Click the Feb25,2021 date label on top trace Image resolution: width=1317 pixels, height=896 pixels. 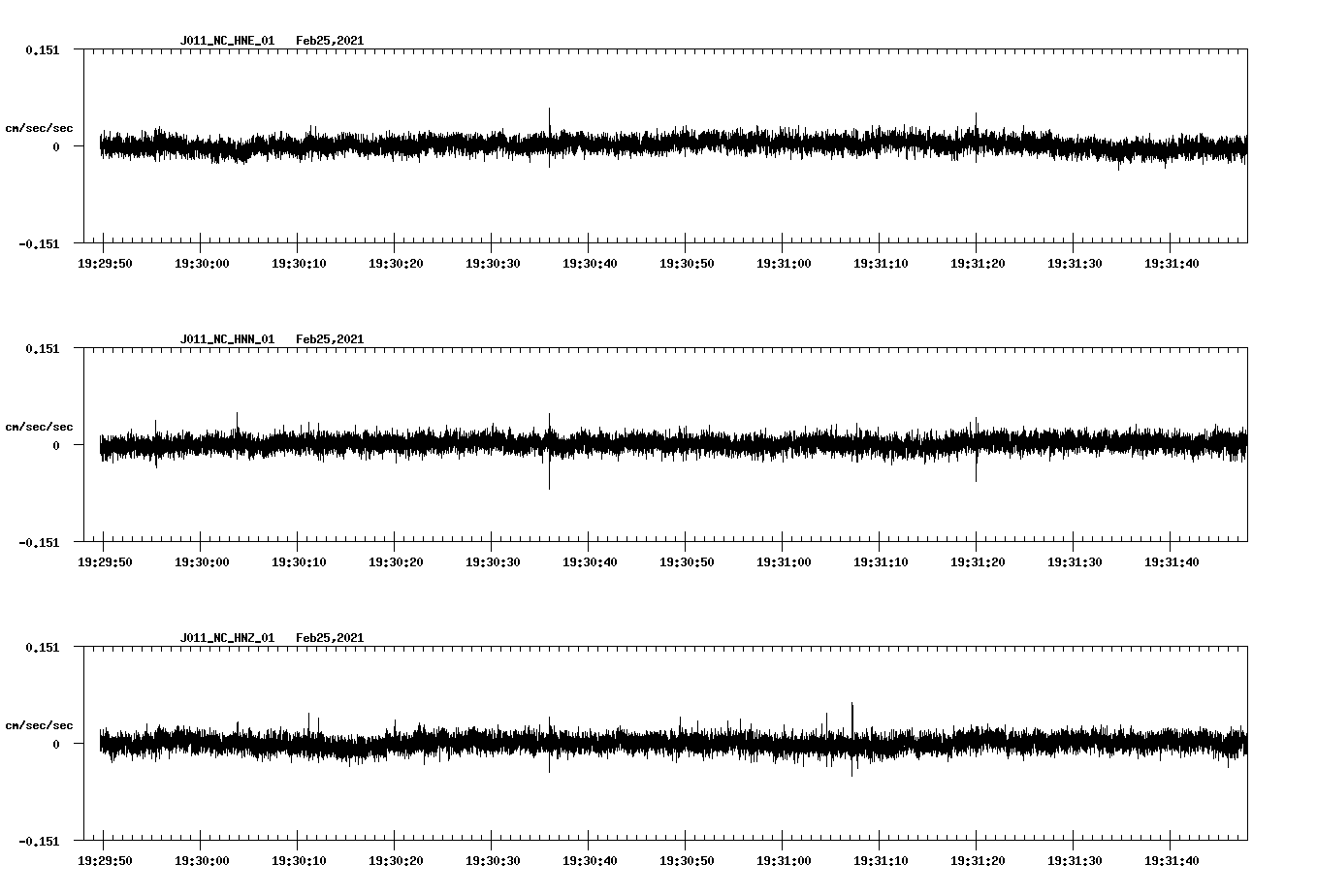(331, 41)
